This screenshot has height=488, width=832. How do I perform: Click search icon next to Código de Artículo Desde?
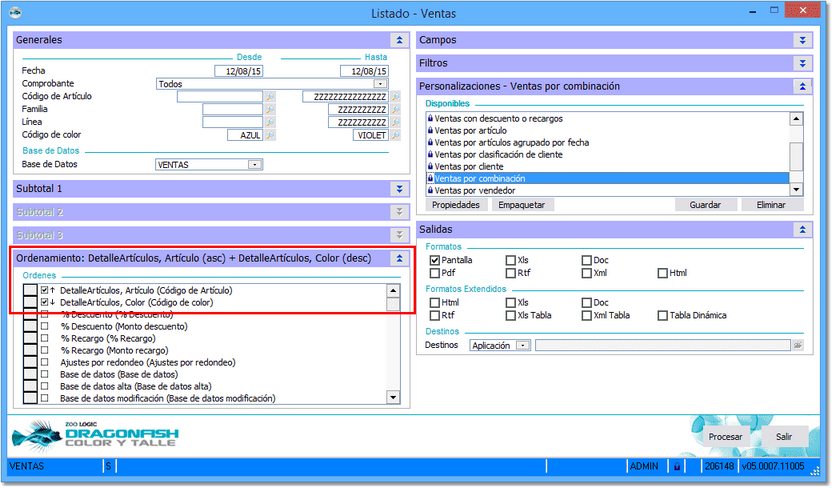tap(269, 97)
